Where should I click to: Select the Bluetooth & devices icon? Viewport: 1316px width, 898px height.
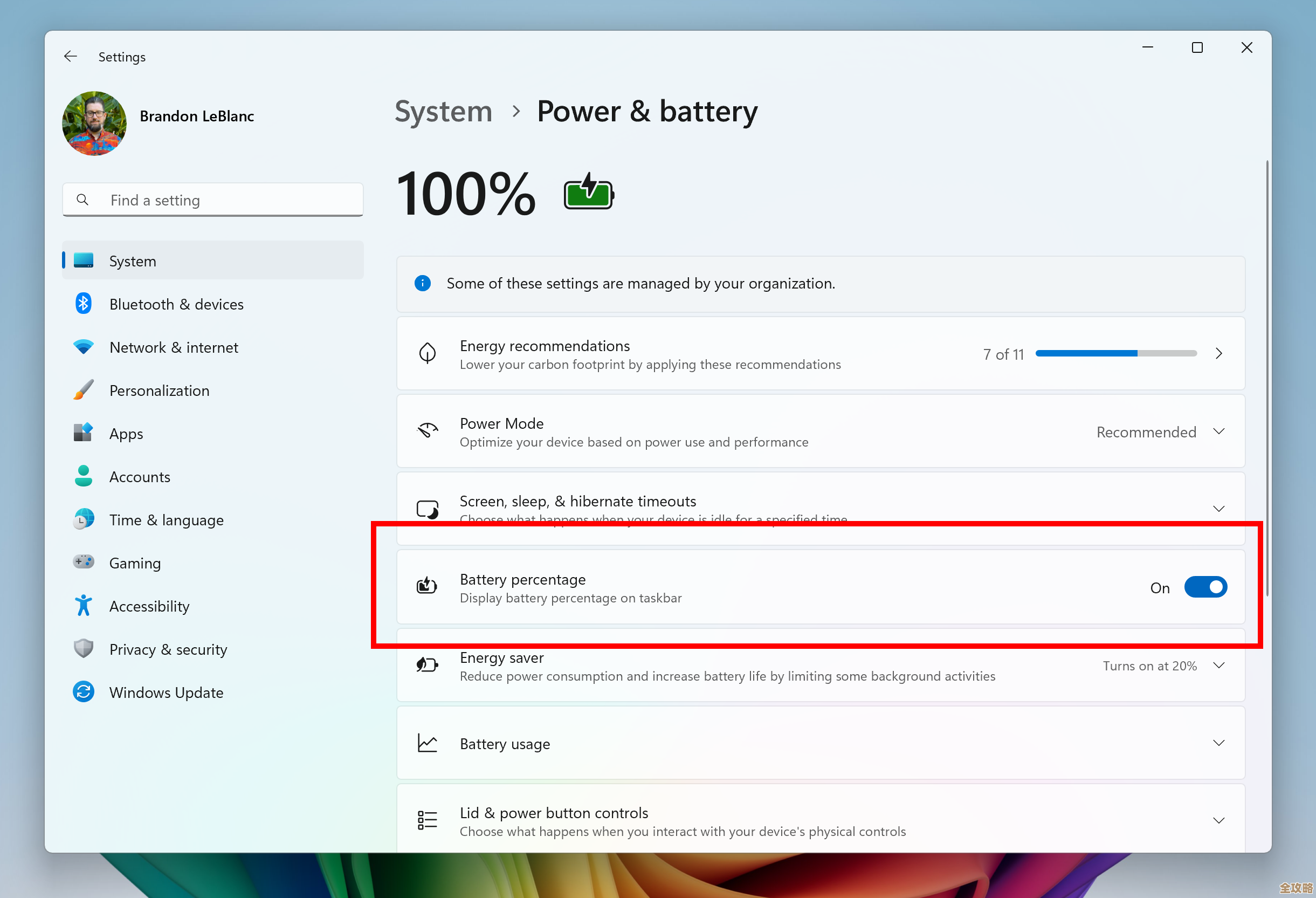[83, 304]
